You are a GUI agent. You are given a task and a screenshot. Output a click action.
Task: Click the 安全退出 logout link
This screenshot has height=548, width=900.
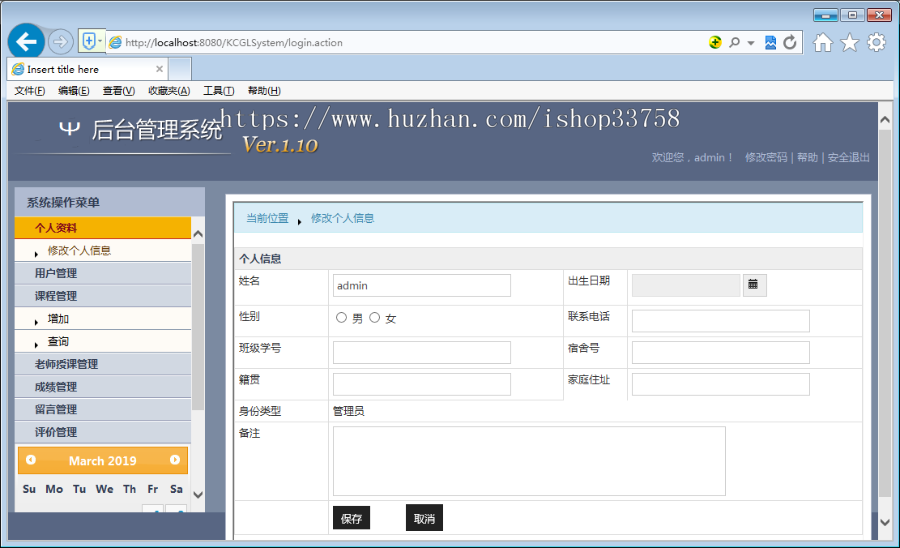pyautogui.click(x=848, y=157)
